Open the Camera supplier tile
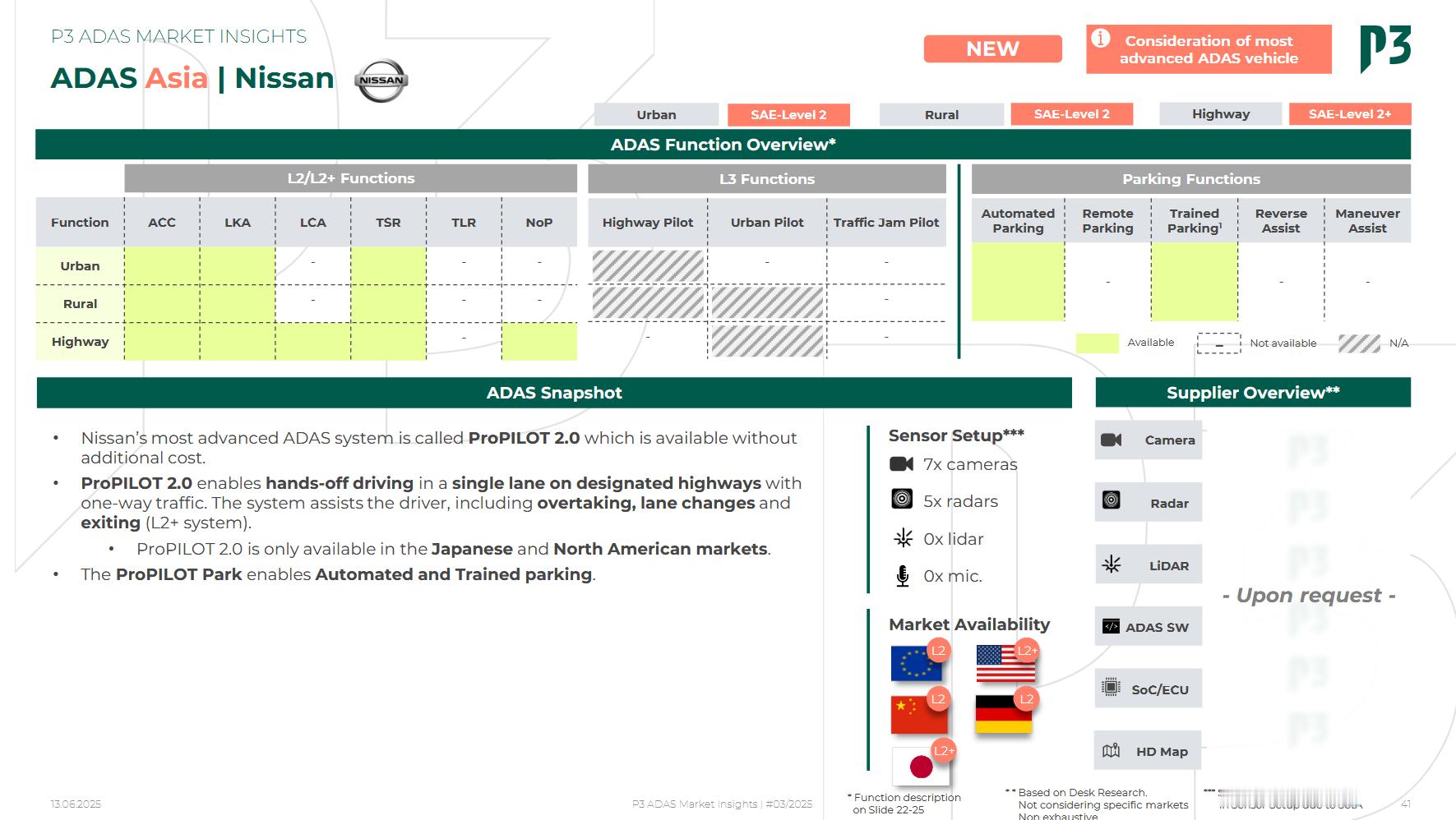1456x820 pixels. pyautogui.click(x=1148, y=440)
